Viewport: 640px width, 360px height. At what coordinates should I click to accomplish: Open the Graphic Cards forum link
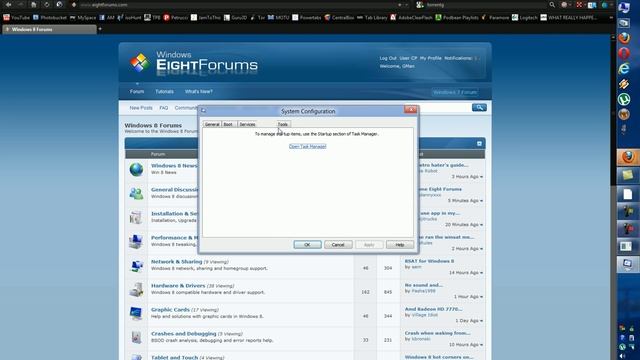(170, 310)
